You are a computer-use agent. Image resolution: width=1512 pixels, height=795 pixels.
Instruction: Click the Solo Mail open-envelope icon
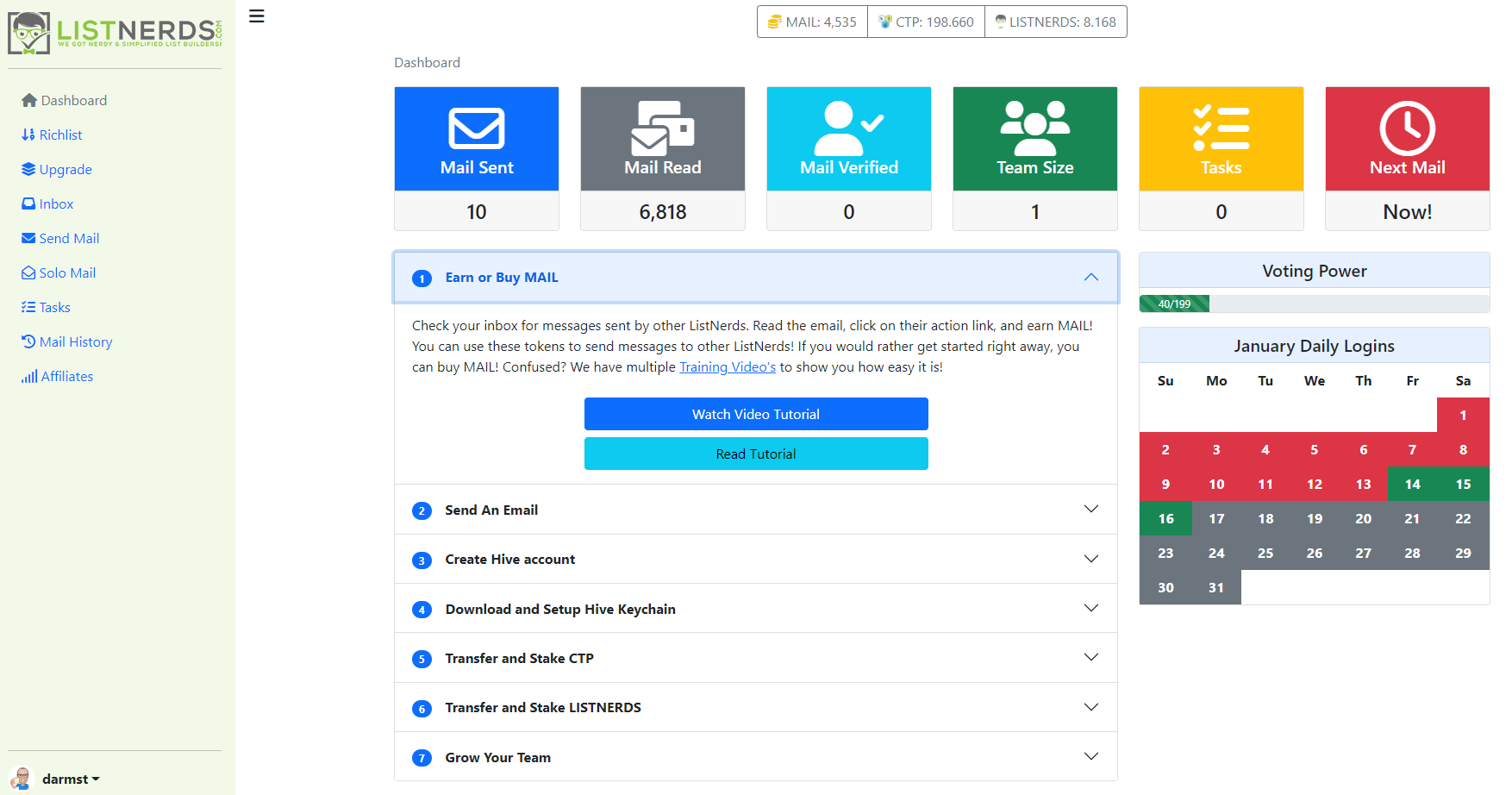point(28,272)
